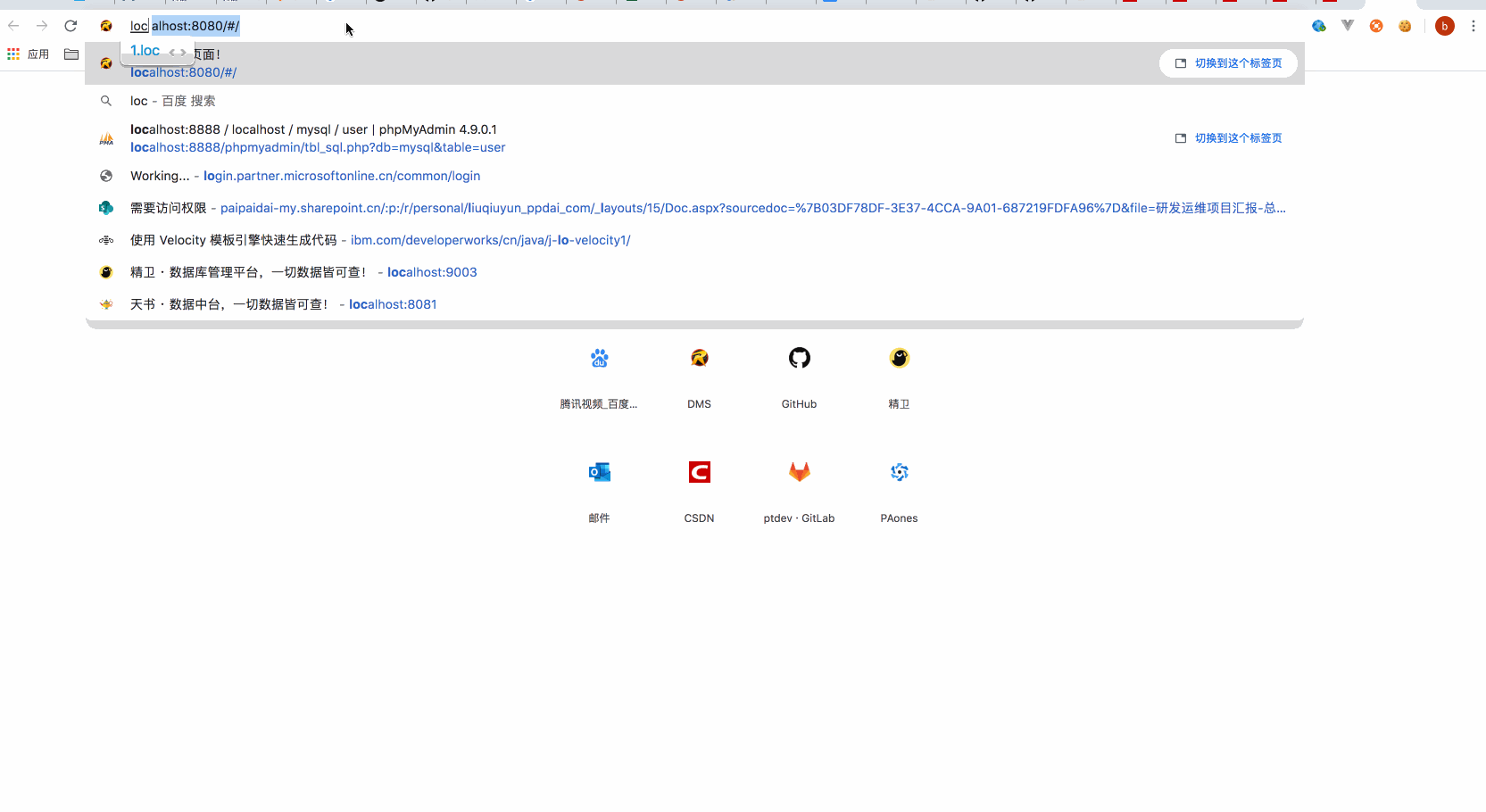Click the '1.loc' autocomplete tooltip
The width and height of the screenshot is (1486, 812).
point(158,52)
